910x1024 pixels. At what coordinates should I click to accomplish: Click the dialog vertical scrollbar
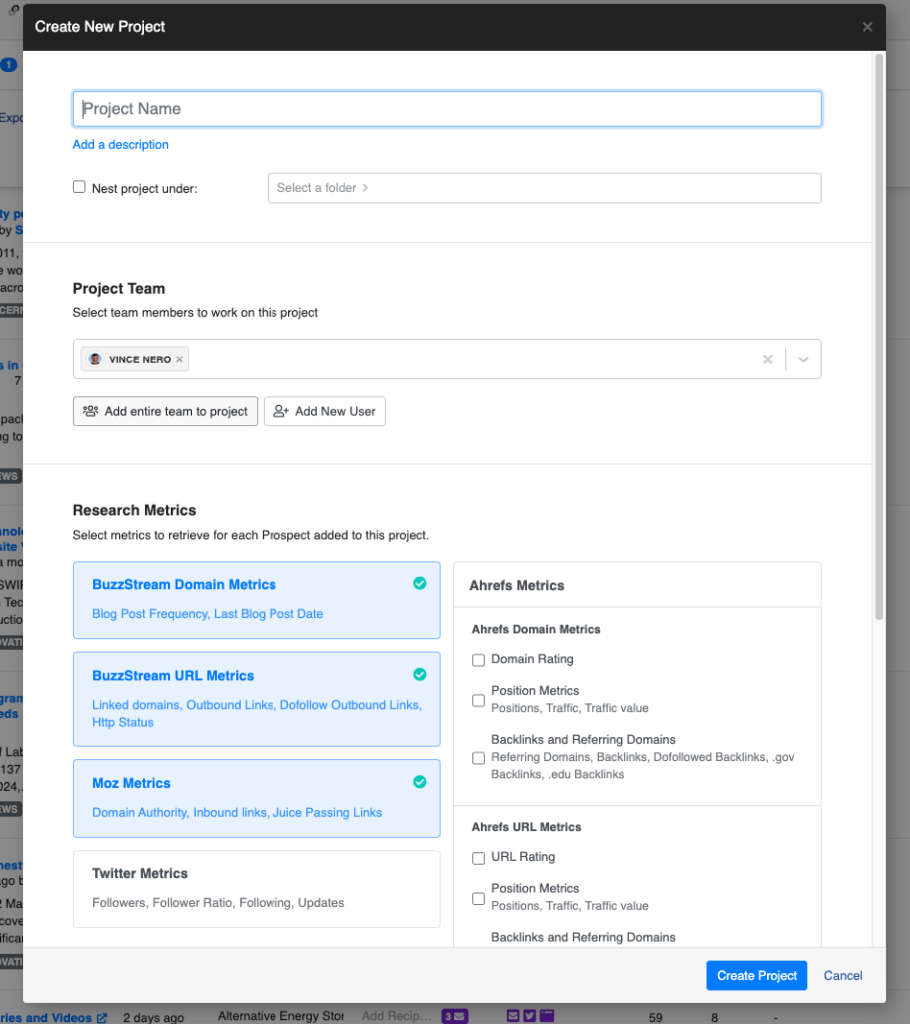click(879, 336)
